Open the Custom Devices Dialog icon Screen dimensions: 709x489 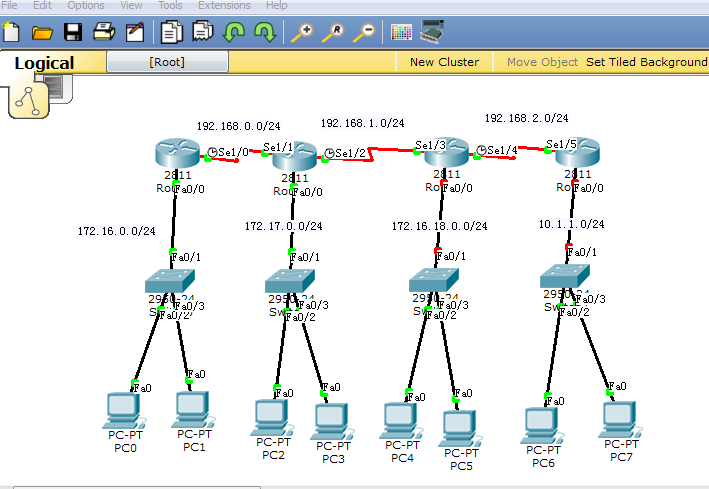(432, 32)
